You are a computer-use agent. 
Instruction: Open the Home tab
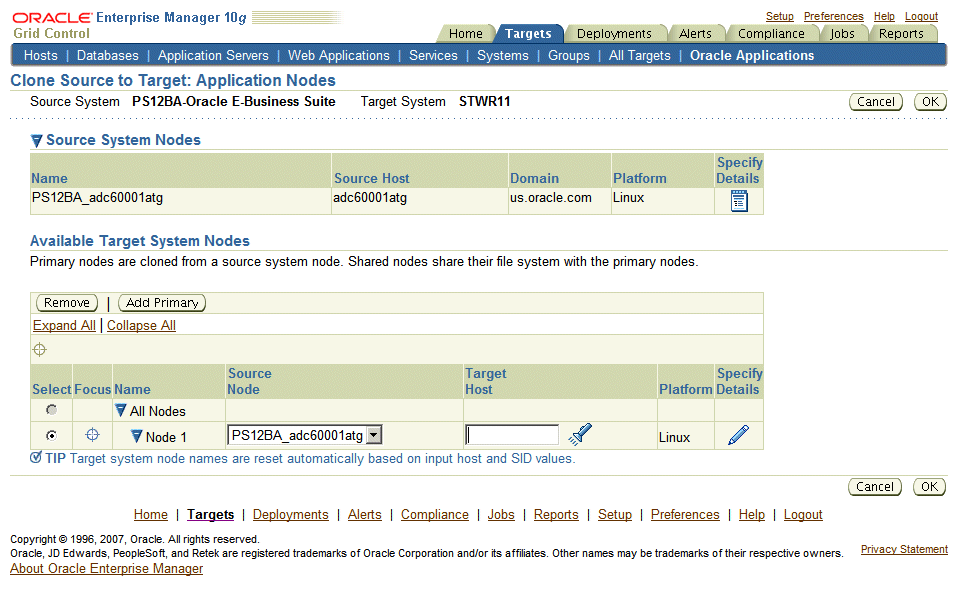(466, 34)
